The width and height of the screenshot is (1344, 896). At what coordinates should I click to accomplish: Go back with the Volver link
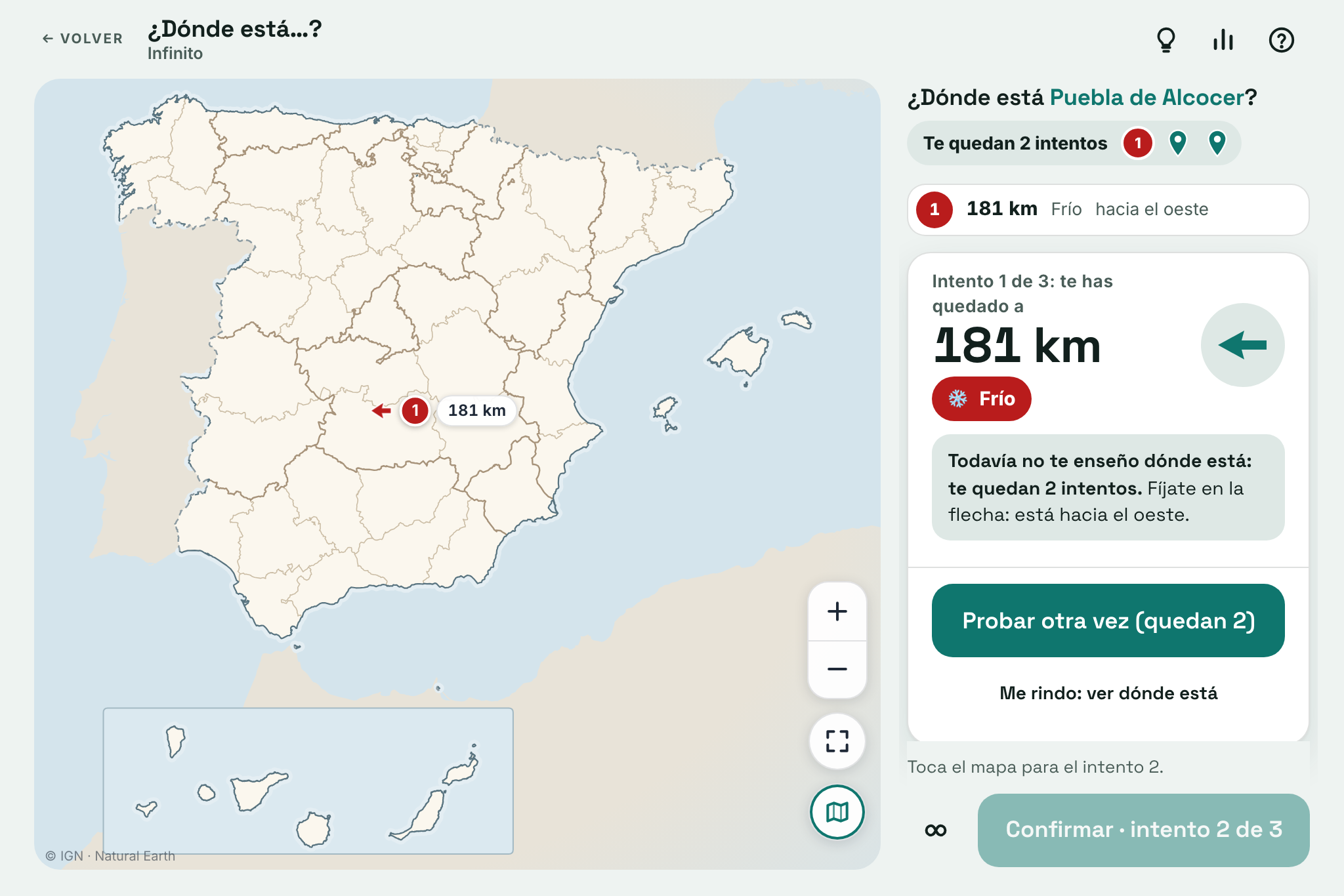coord(83,39)
